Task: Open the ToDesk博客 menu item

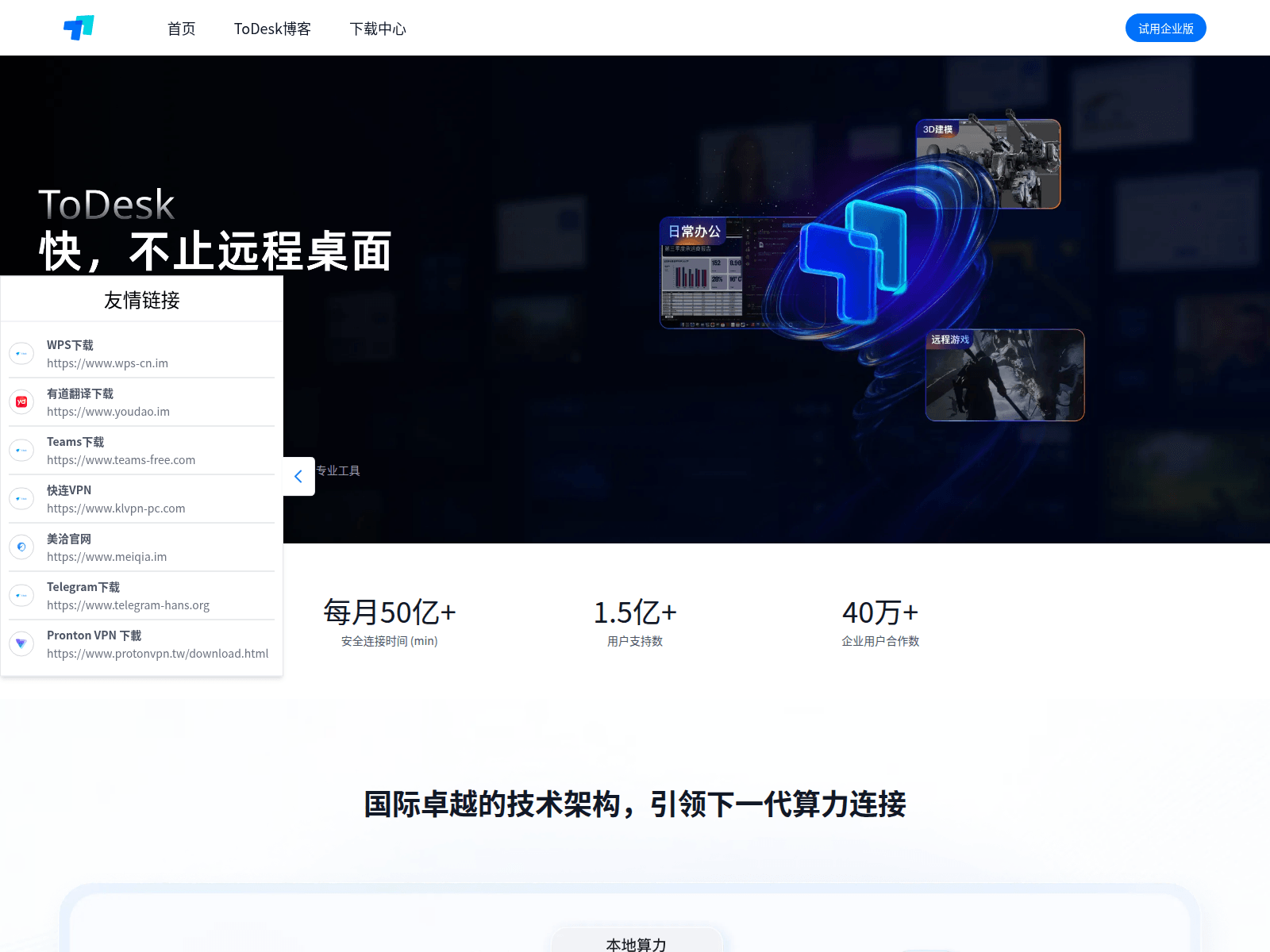Action: (x=272, y=29)
